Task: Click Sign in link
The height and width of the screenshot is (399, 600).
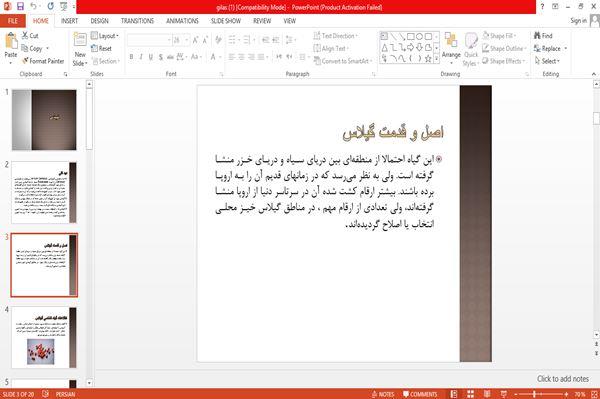Action: click(x=578, y=21)
